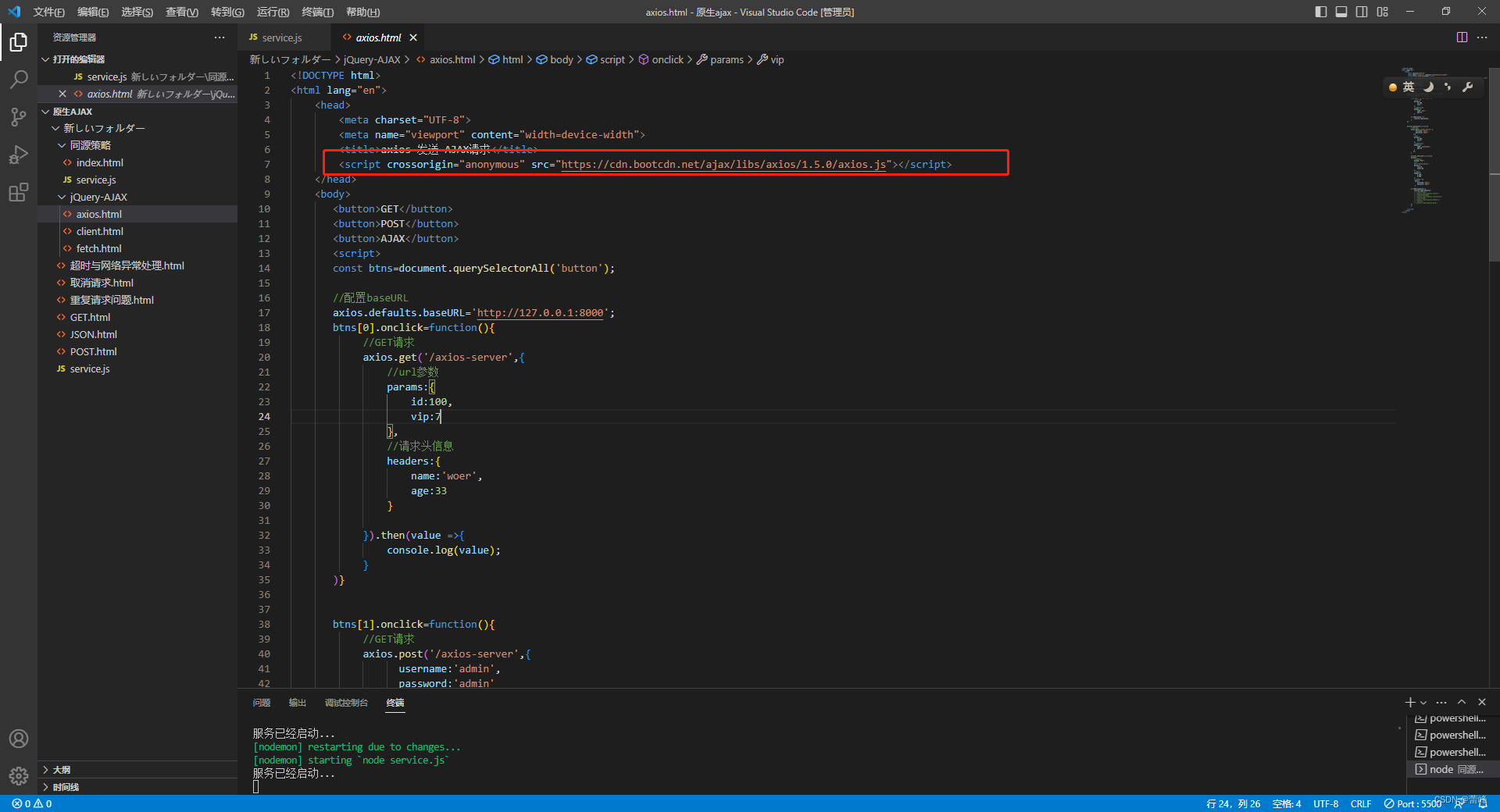Go to line via cursor position status
The height and width of the screenshot is (812, 1500).
[1233, 803]
